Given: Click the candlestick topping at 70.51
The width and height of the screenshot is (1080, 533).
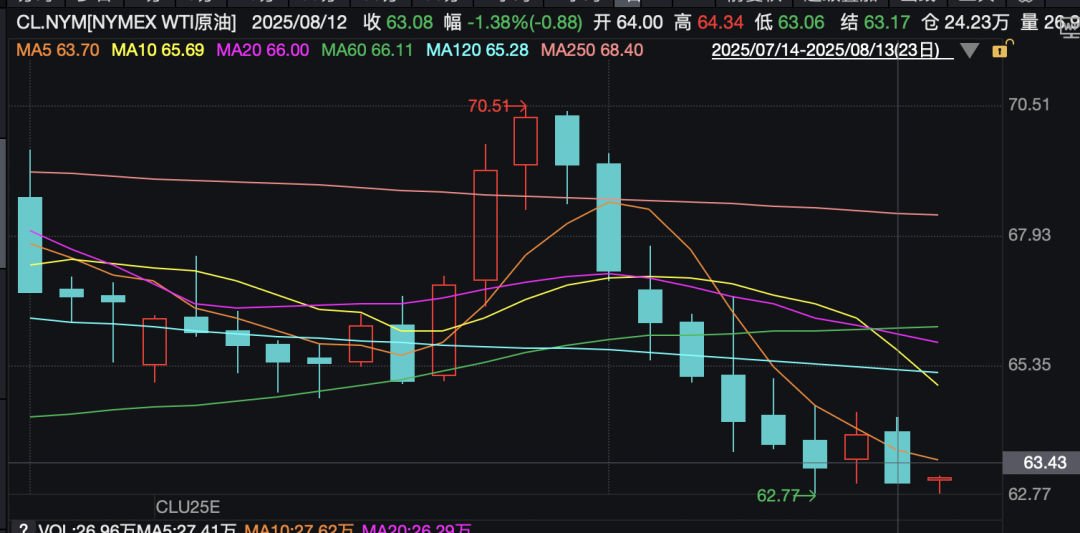Looking at the screenshot, I should 526,141.
